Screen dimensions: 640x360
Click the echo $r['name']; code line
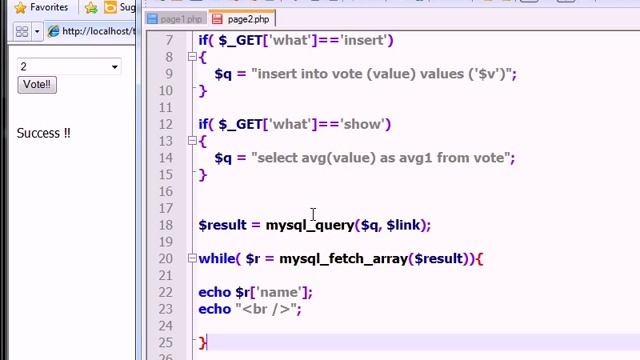click(x=256, y=292)
